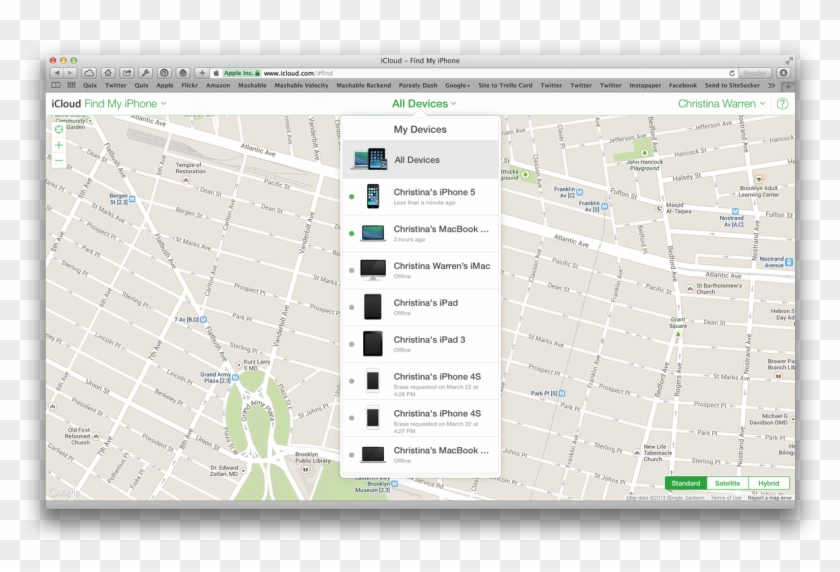The width and height of the screenshot is (840, 572).
Task: Open a new tab with the tab bar plus
Action: pyautogui.click(x=788, y=86)
